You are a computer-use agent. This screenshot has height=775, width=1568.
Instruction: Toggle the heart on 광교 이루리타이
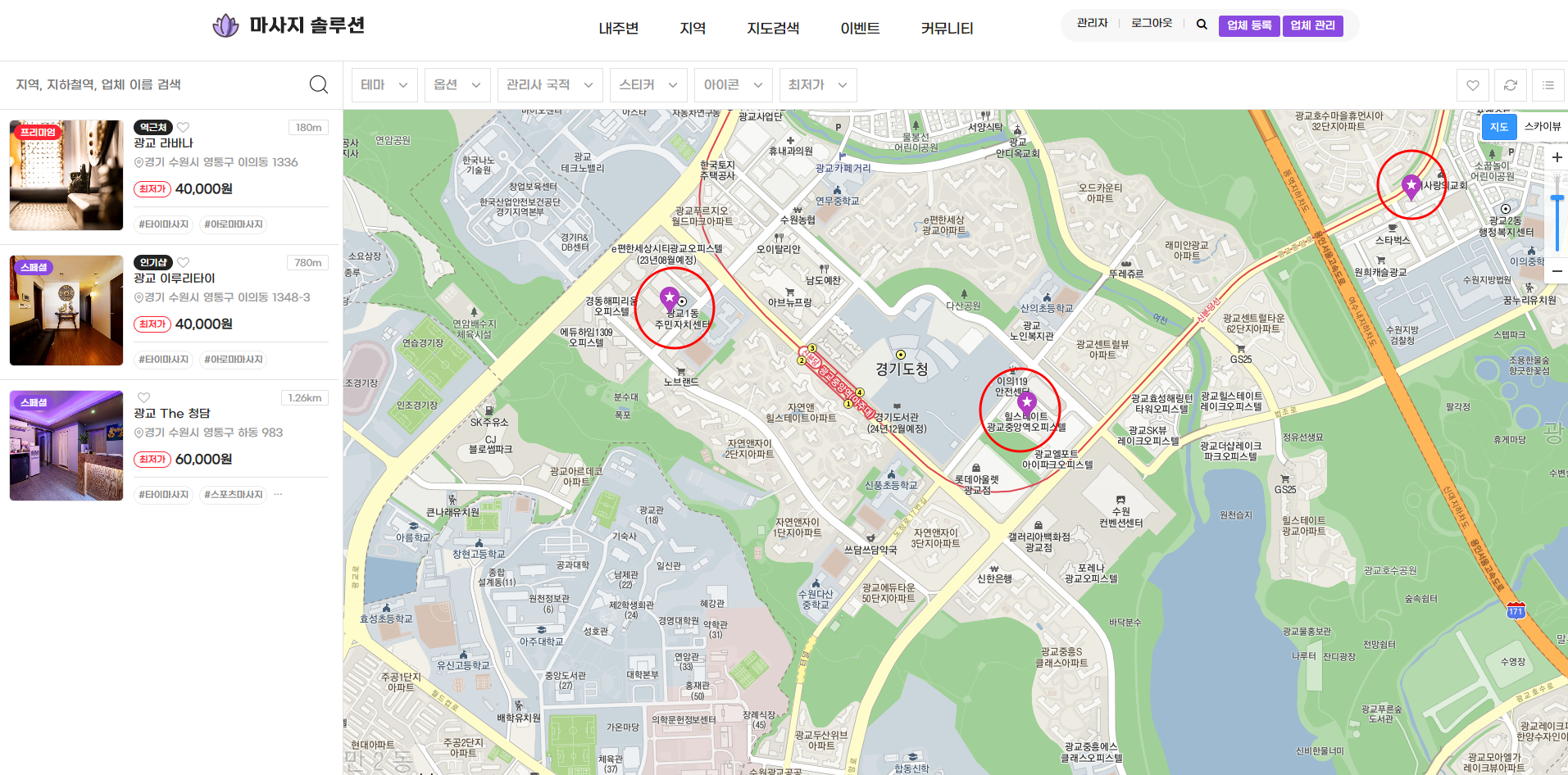click(x=184, y=262)
